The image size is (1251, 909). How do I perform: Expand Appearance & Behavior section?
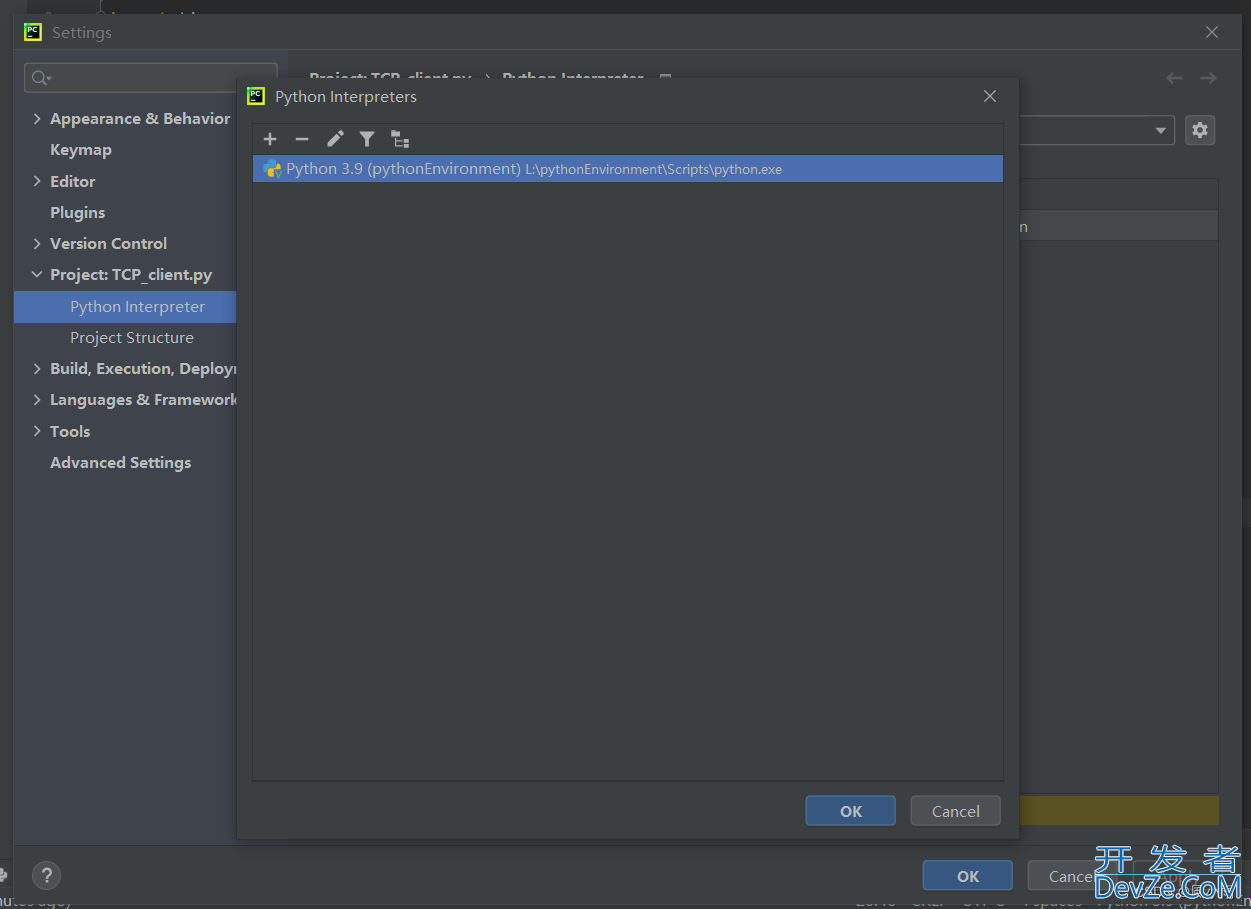click(x=37, y=118)
